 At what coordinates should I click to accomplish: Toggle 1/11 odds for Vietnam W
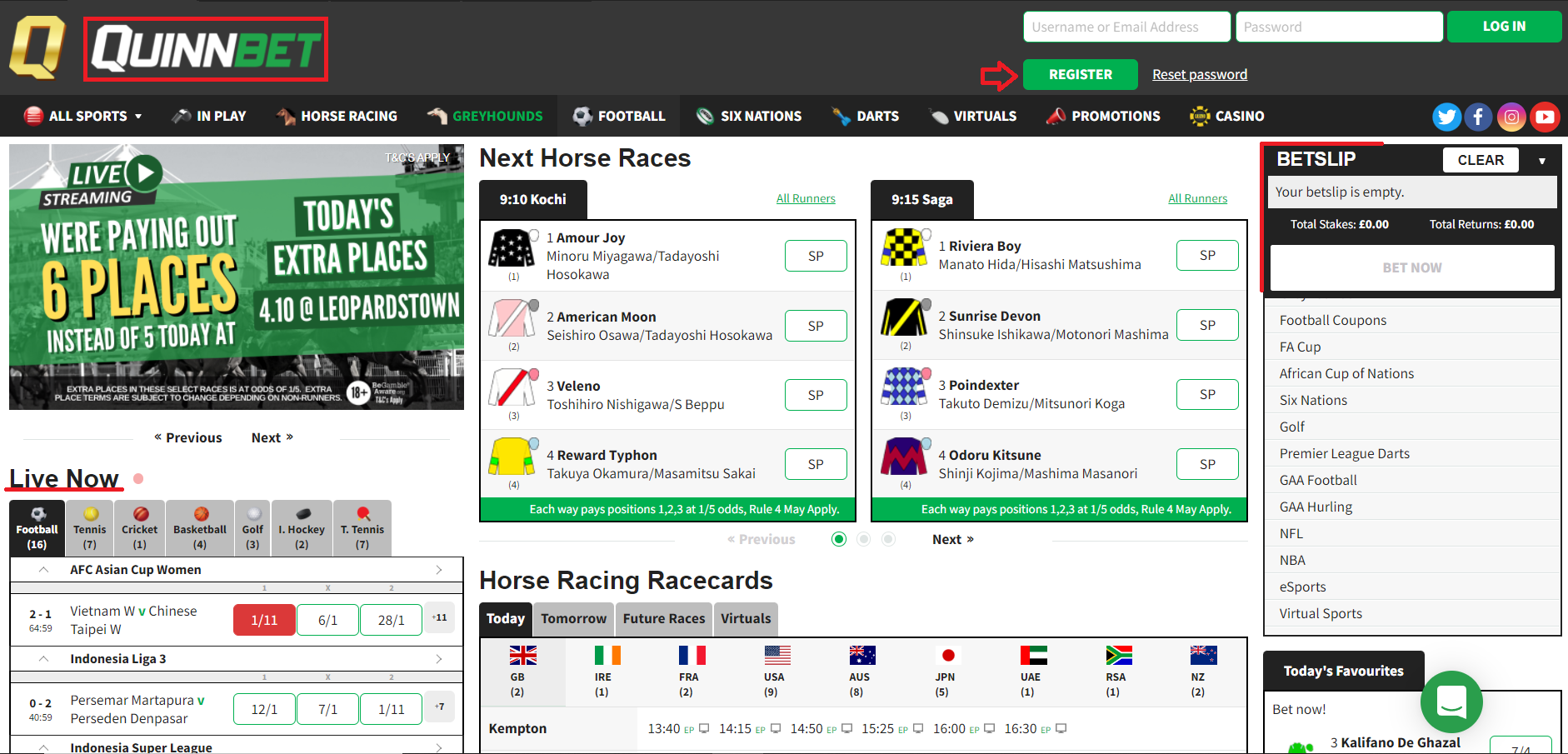point(264,620)
